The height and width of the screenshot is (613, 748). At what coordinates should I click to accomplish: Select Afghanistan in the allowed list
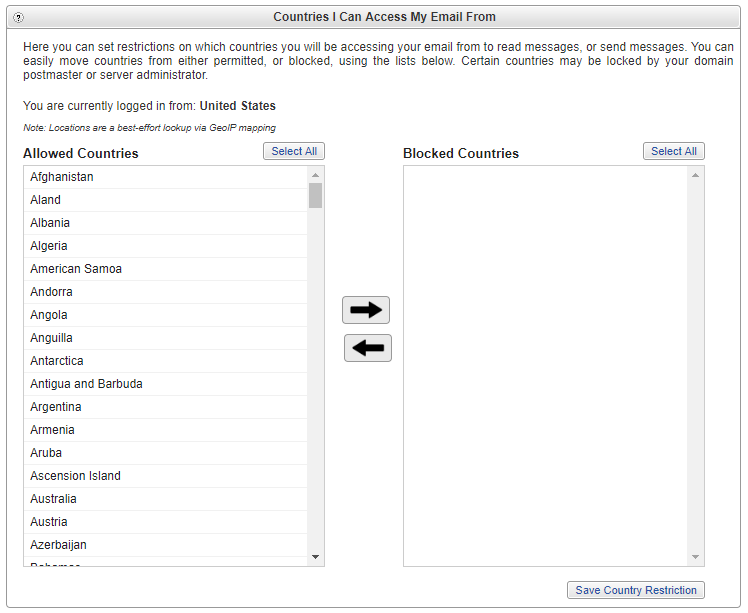166,177
